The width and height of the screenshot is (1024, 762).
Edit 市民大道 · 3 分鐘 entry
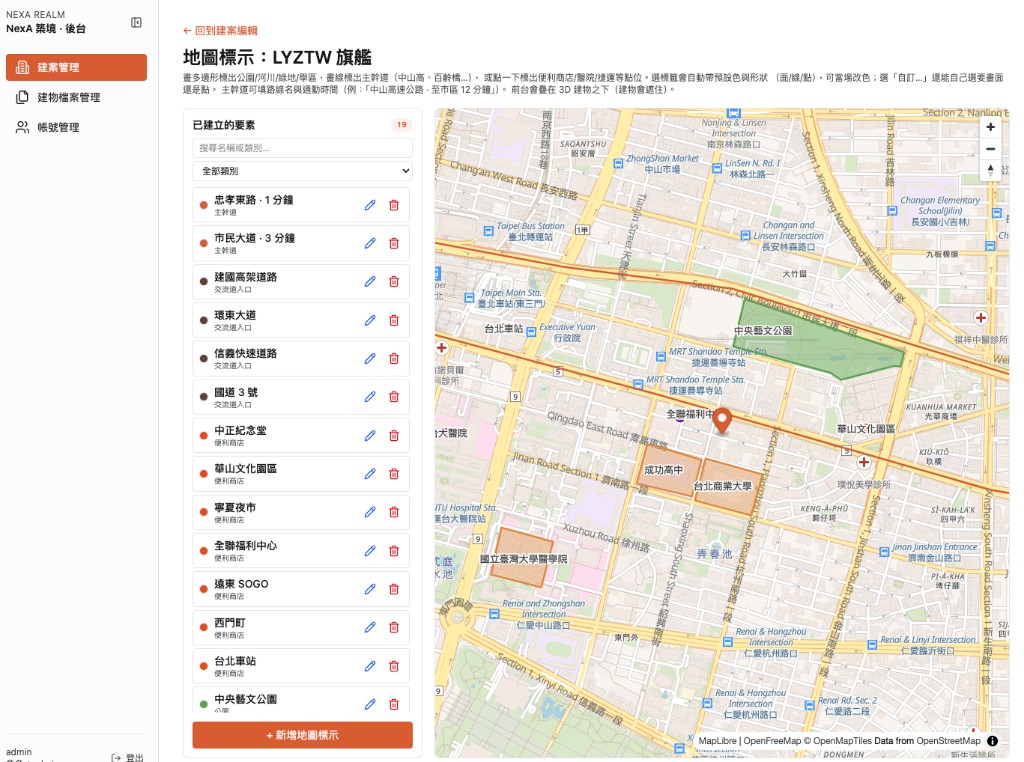370,244
